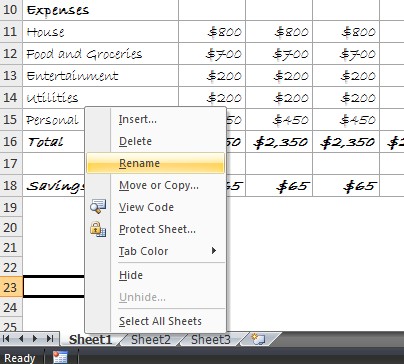The height and width of the screenshot is (364, 404).
Task: Select last visible $700 in Food row
Action: point(346,53)
